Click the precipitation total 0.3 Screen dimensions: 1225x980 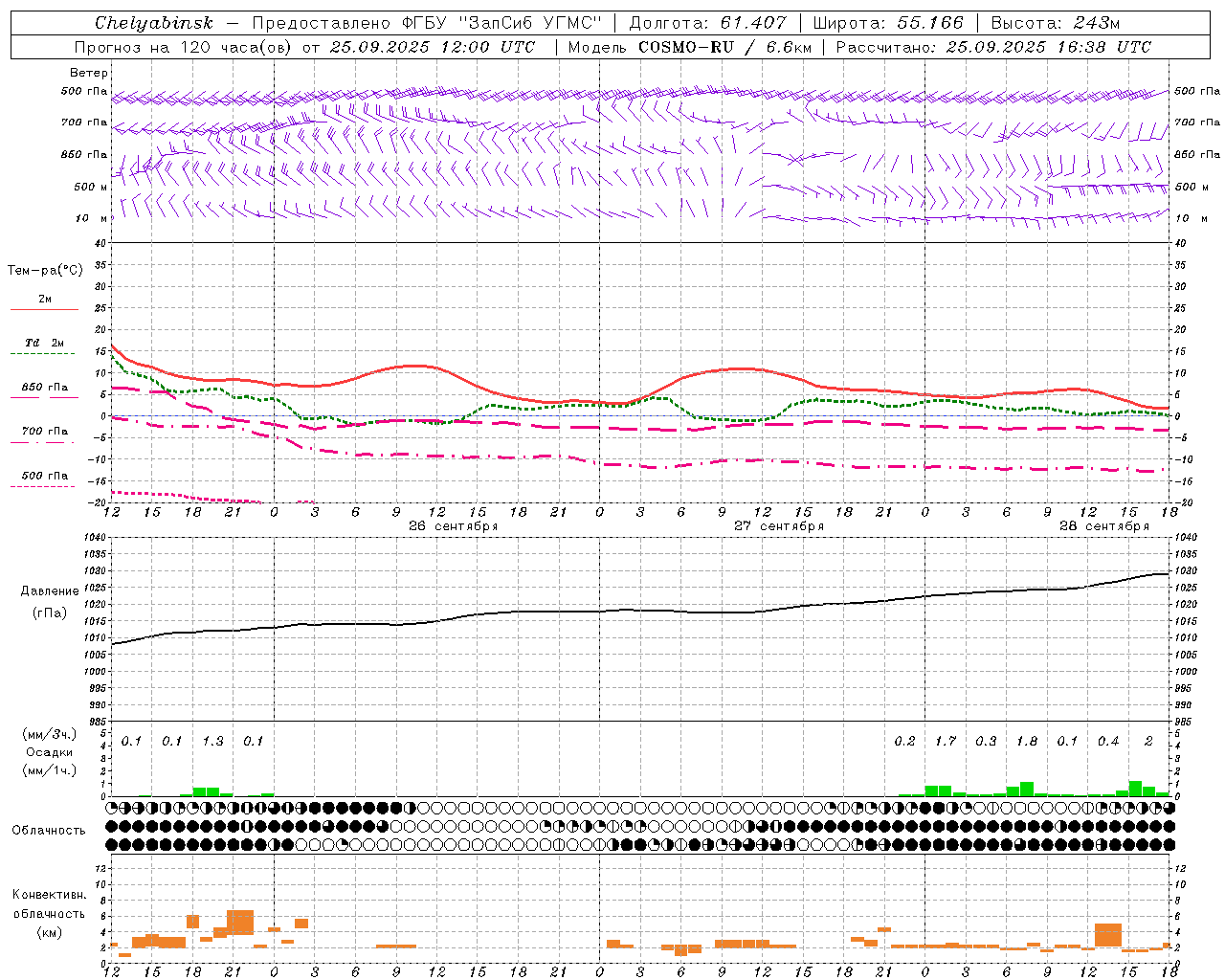(986, 742)
